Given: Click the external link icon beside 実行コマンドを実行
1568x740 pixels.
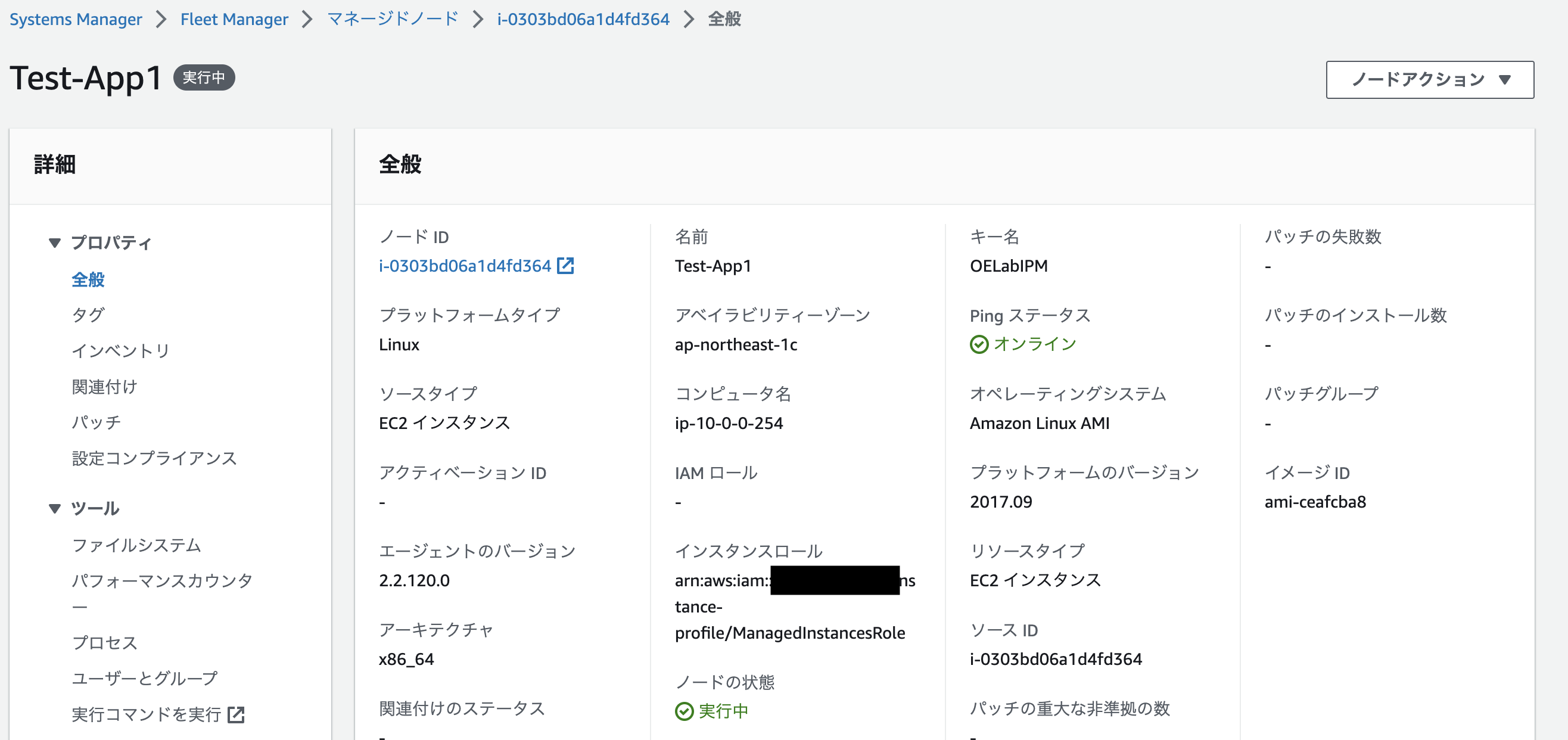Looking at the screenshot, I should click(x=237, y=714).
